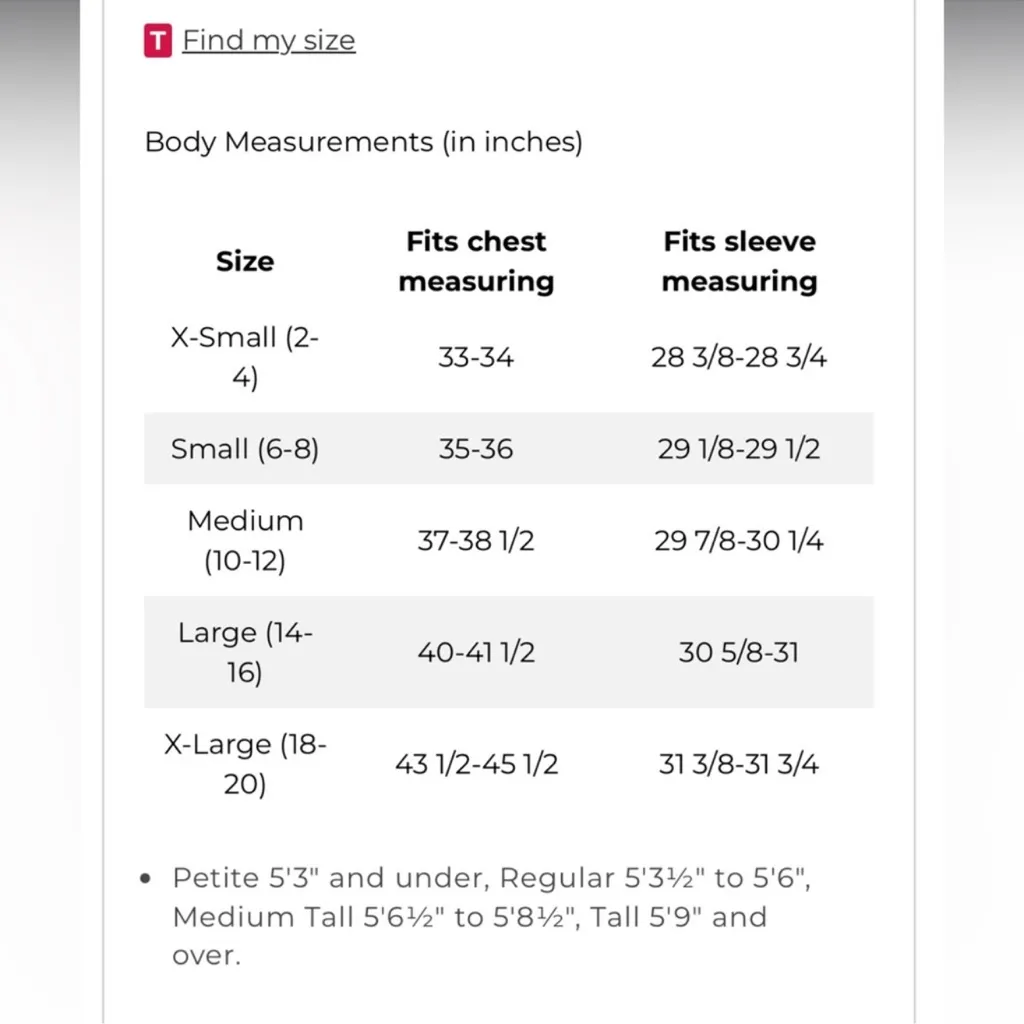Select the Size column header
This screenshot has width=1024, height=1024.
click(x=245, y=261)
